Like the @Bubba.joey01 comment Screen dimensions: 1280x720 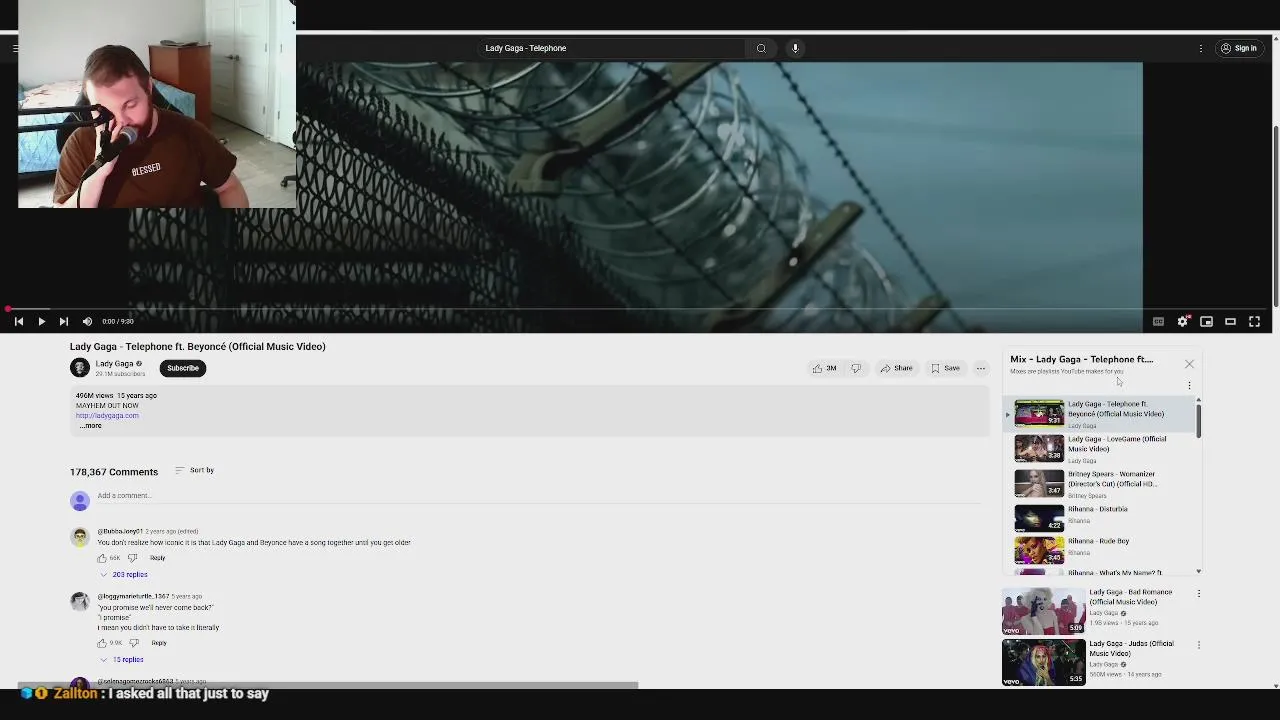coord(101,558)
